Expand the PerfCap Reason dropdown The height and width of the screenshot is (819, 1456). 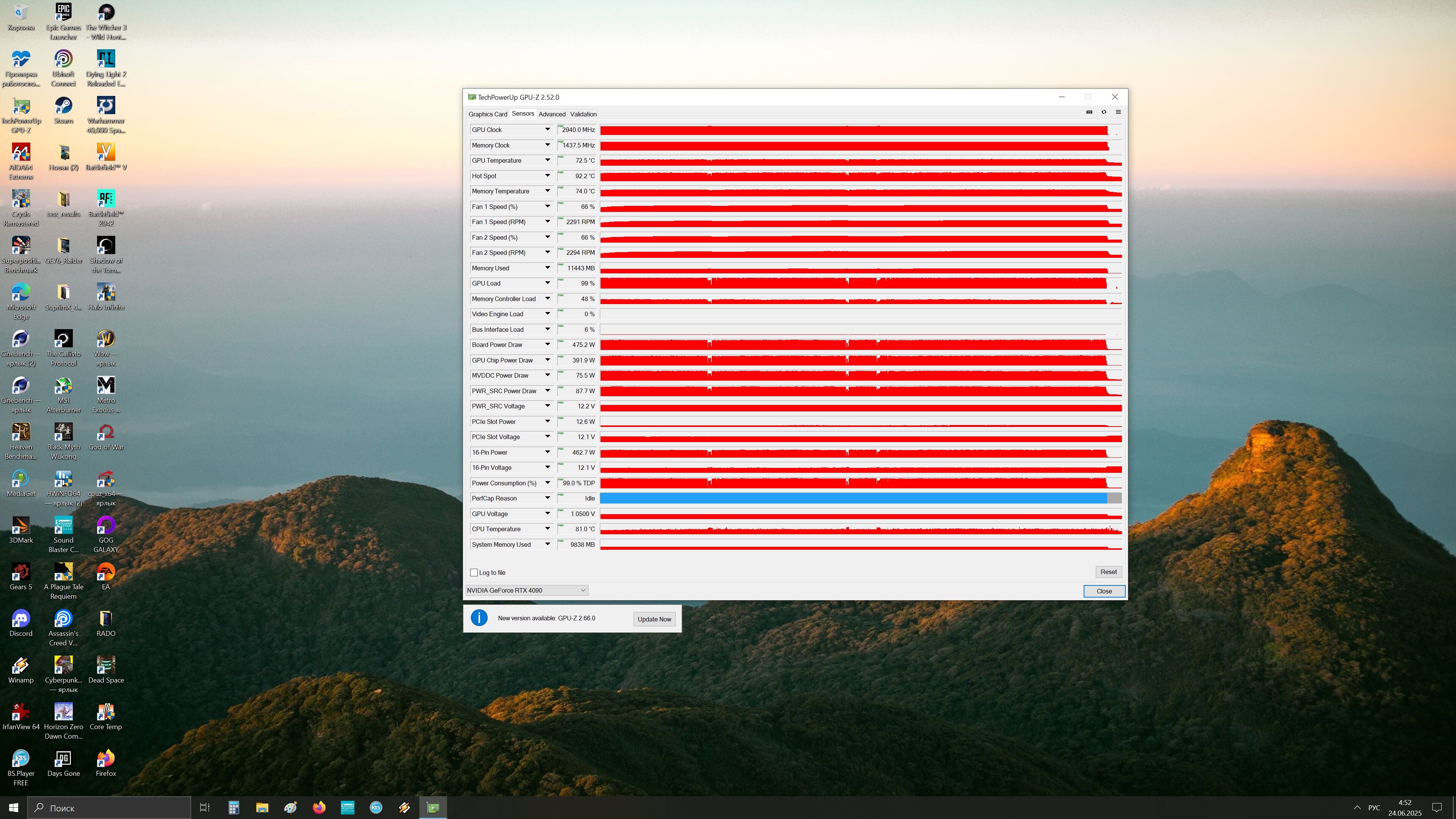pos(547,498)
